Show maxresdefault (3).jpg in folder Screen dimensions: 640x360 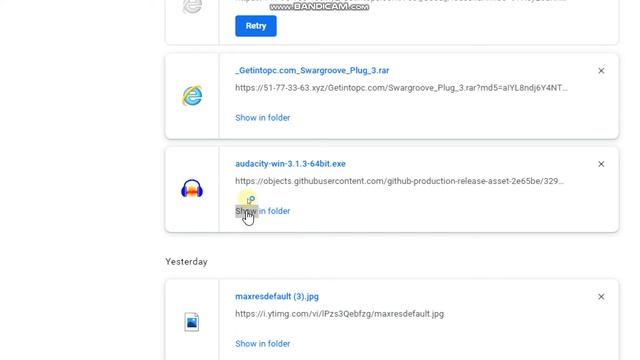[262, 344]
